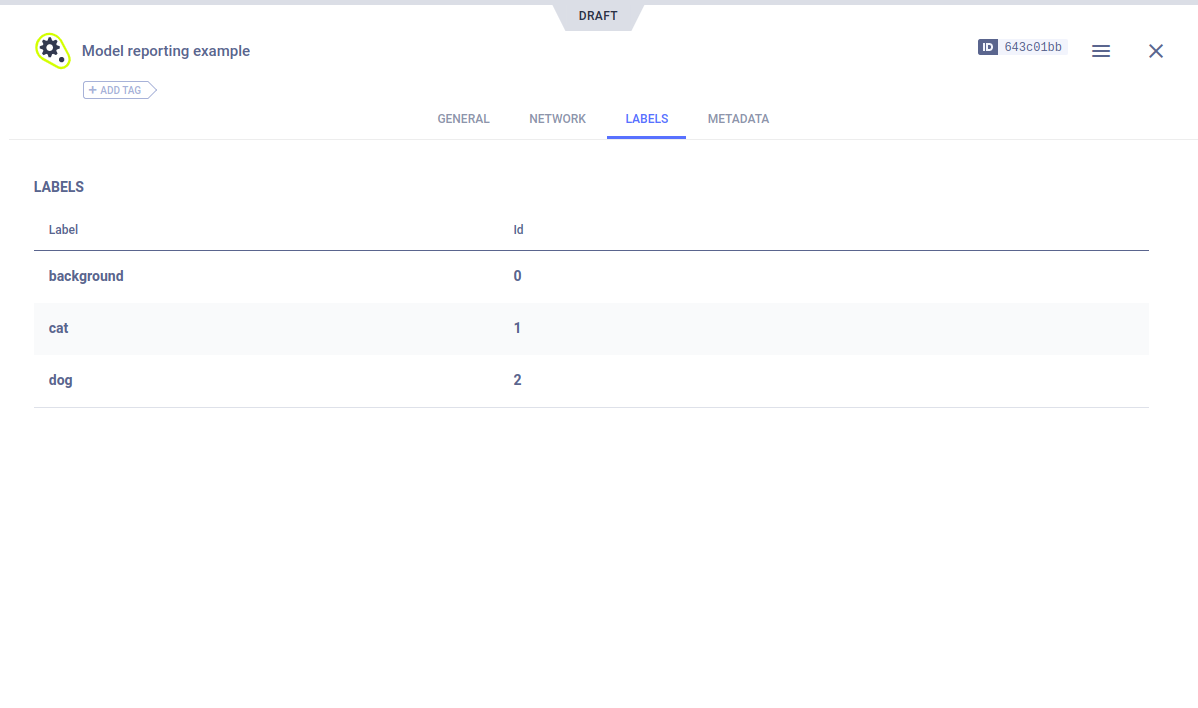The width and height of the screenshot is (1198, 708).
Task: Open the hamburger actions menu
Action: coord(1100,51)
